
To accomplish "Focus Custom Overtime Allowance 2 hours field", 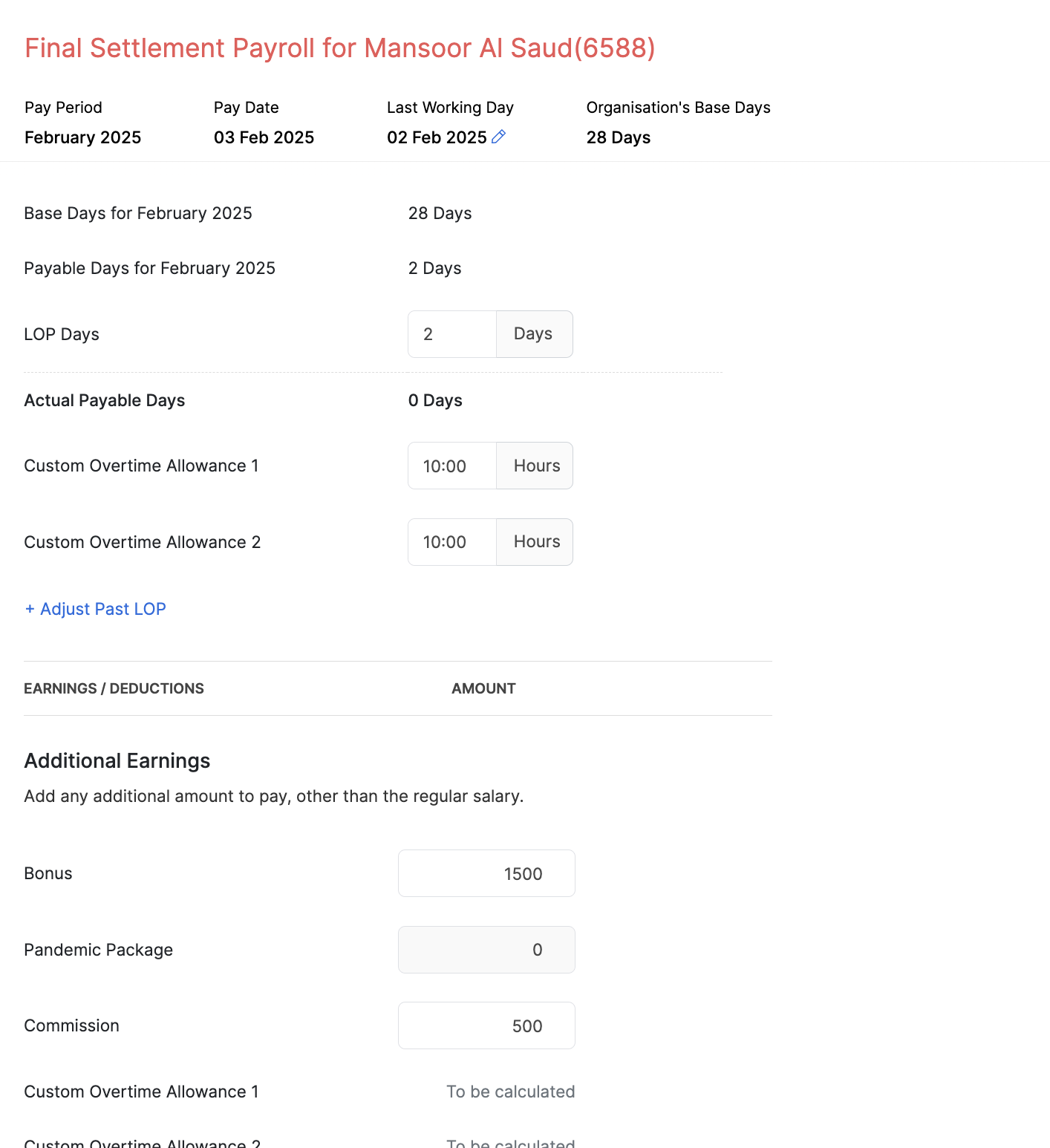I will click(451, 542).
